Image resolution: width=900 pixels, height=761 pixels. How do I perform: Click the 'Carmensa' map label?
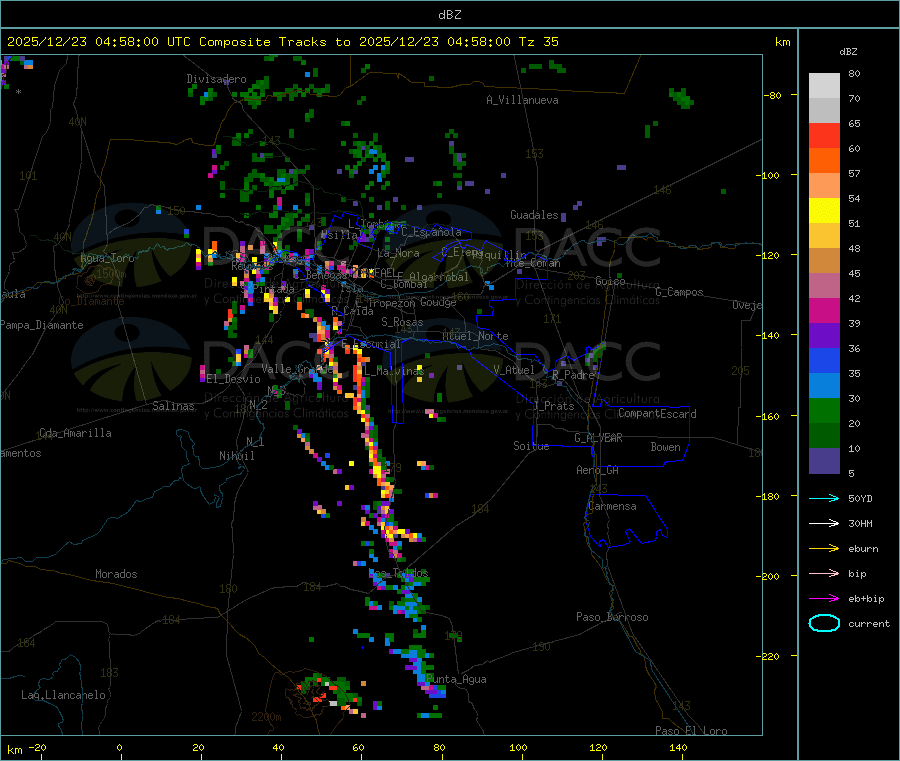pyautogui.click(x=612, y=506)
